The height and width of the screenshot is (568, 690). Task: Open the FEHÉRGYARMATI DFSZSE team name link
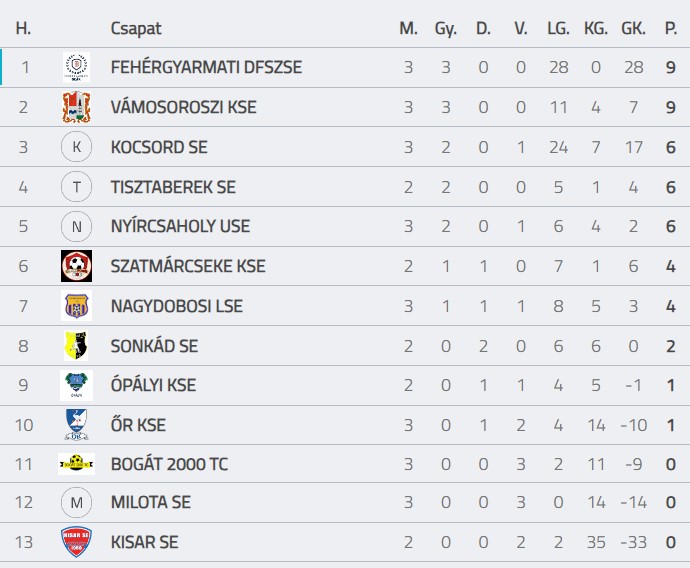coord(206,67)
